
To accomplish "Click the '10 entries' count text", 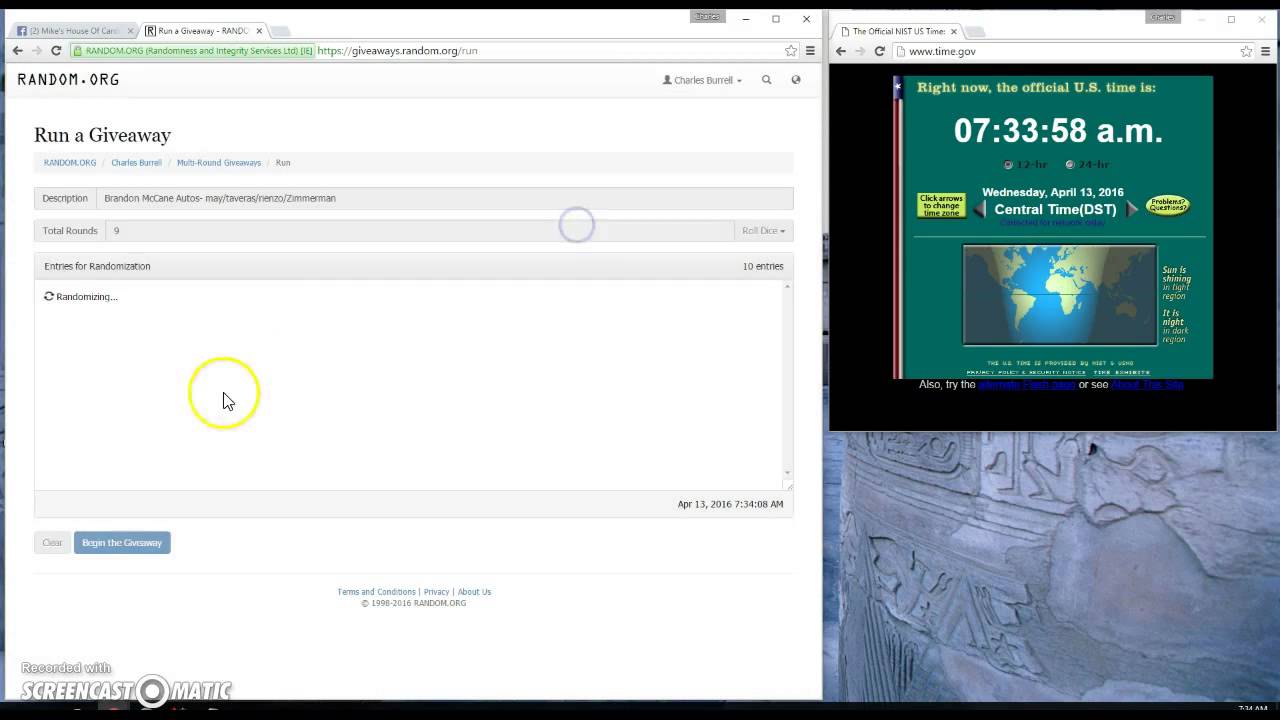I will point(763,267).
